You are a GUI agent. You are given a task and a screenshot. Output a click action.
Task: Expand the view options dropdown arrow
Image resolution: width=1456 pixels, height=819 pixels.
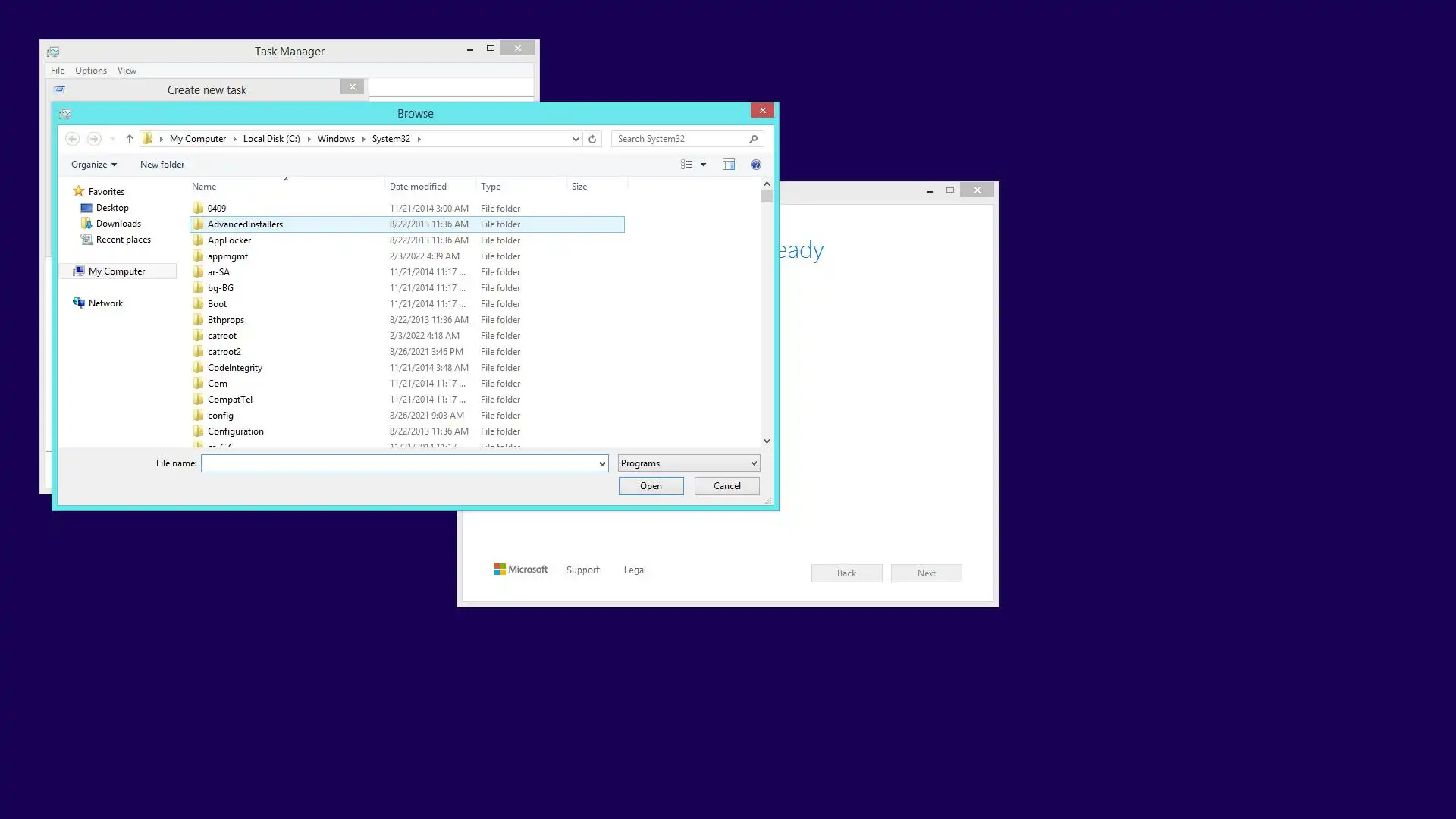tap(704, 165)
